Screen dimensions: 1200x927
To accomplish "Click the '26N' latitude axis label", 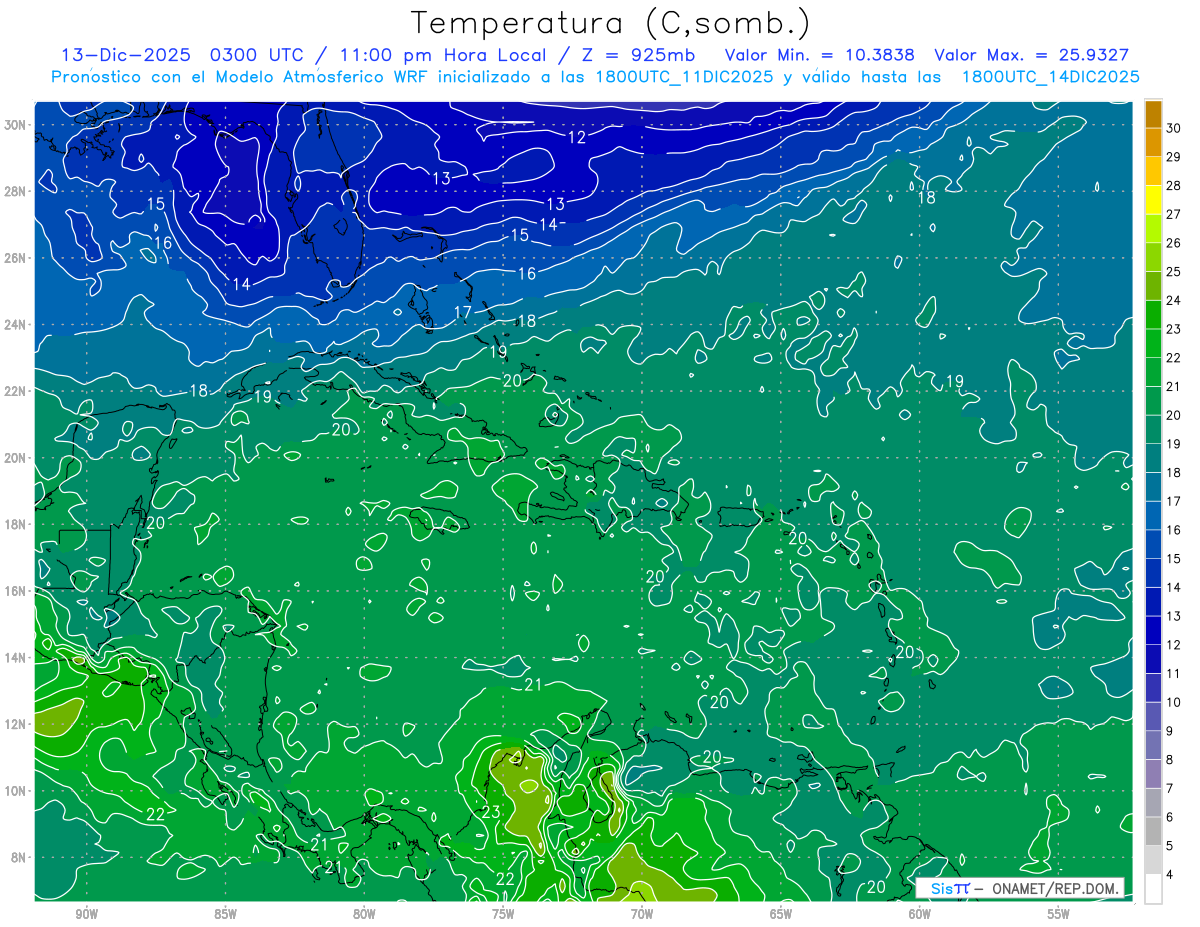I will [x=15, y=257].
